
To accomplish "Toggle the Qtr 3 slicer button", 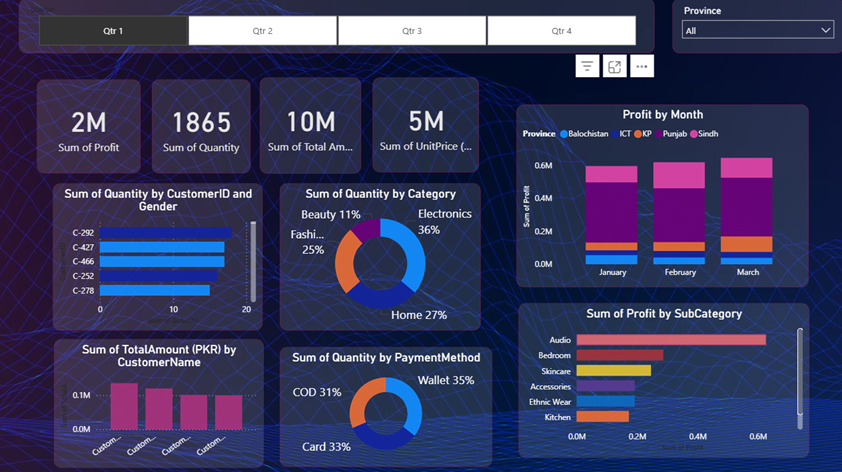I will click(x=412, y=31).
